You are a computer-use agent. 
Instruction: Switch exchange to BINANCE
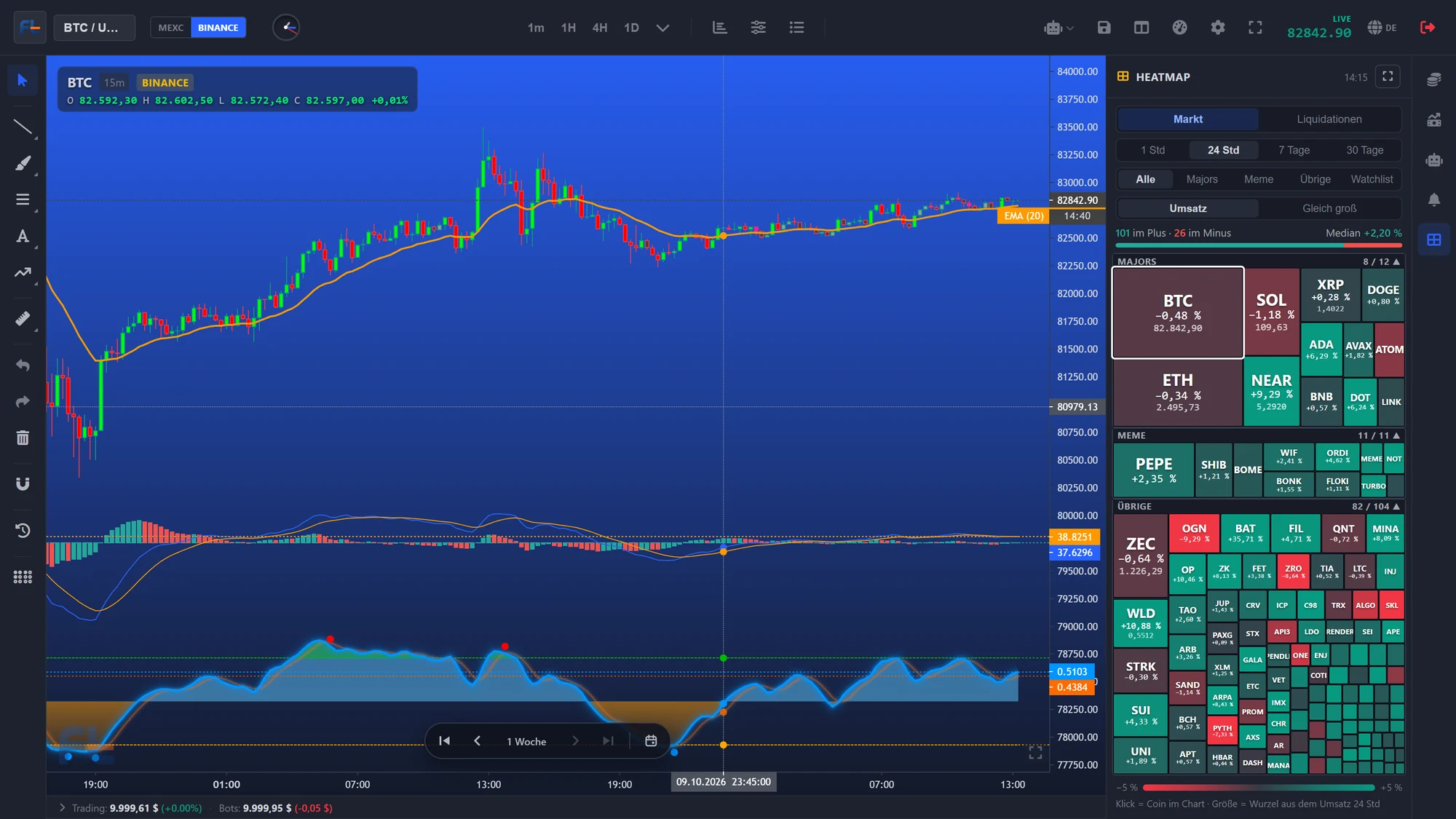218,28
